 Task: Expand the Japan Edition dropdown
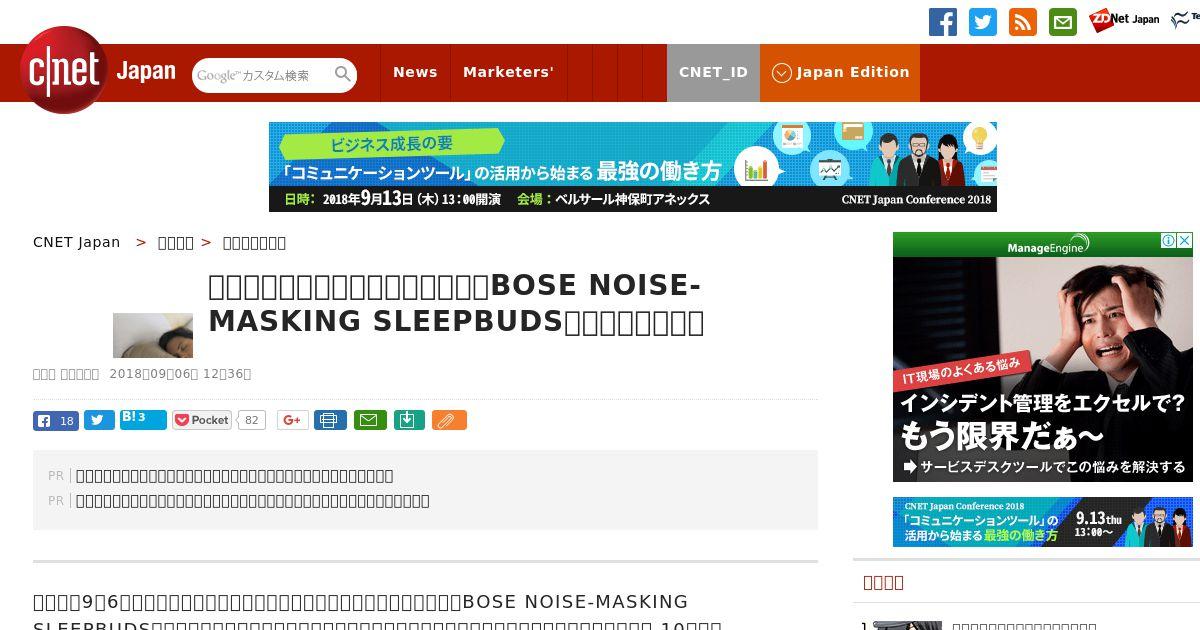coord(840,72)
